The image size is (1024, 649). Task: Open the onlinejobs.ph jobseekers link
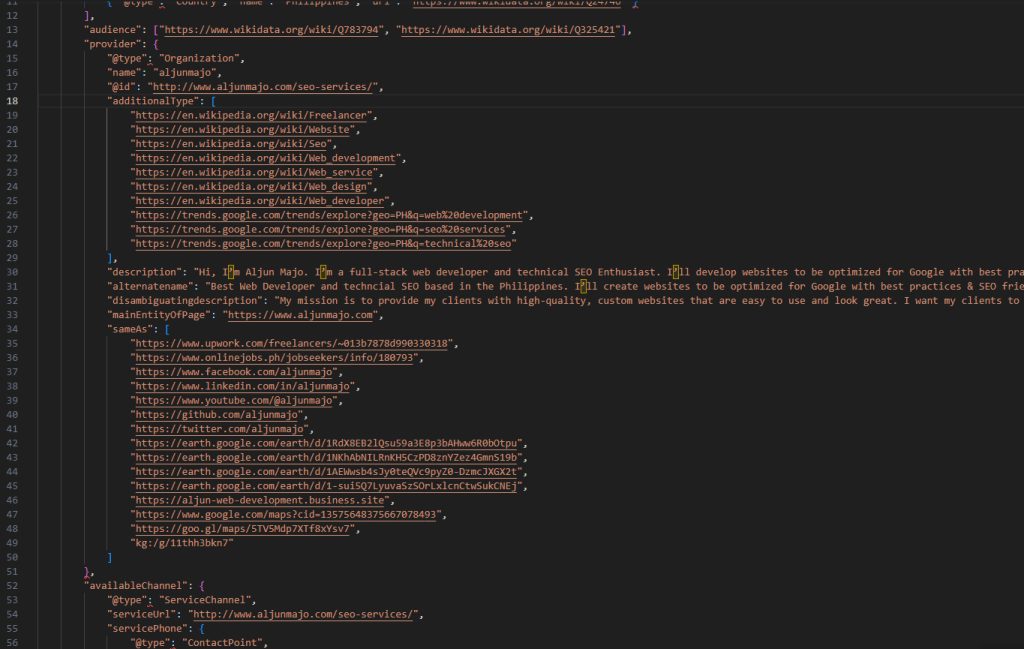tap(274, 358)
